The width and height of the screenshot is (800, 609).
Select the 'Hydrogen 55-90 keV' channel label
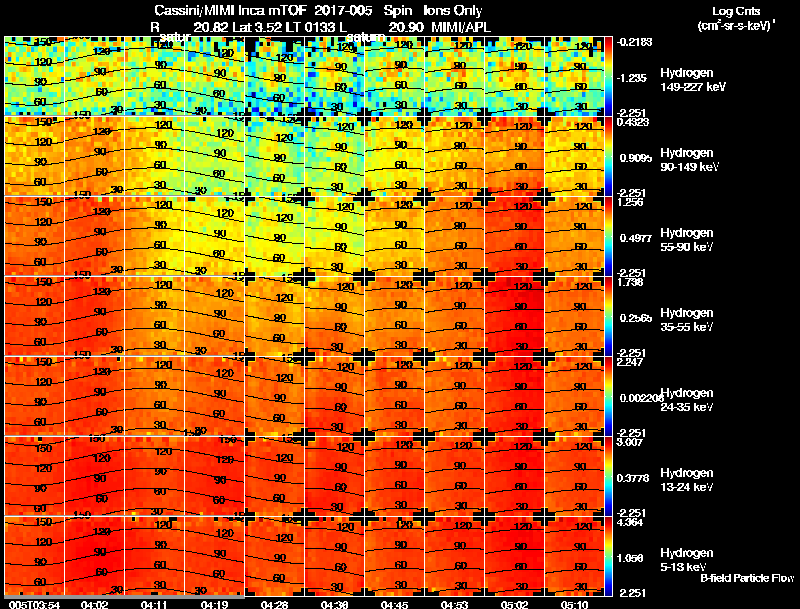click(x=687, y=240)
